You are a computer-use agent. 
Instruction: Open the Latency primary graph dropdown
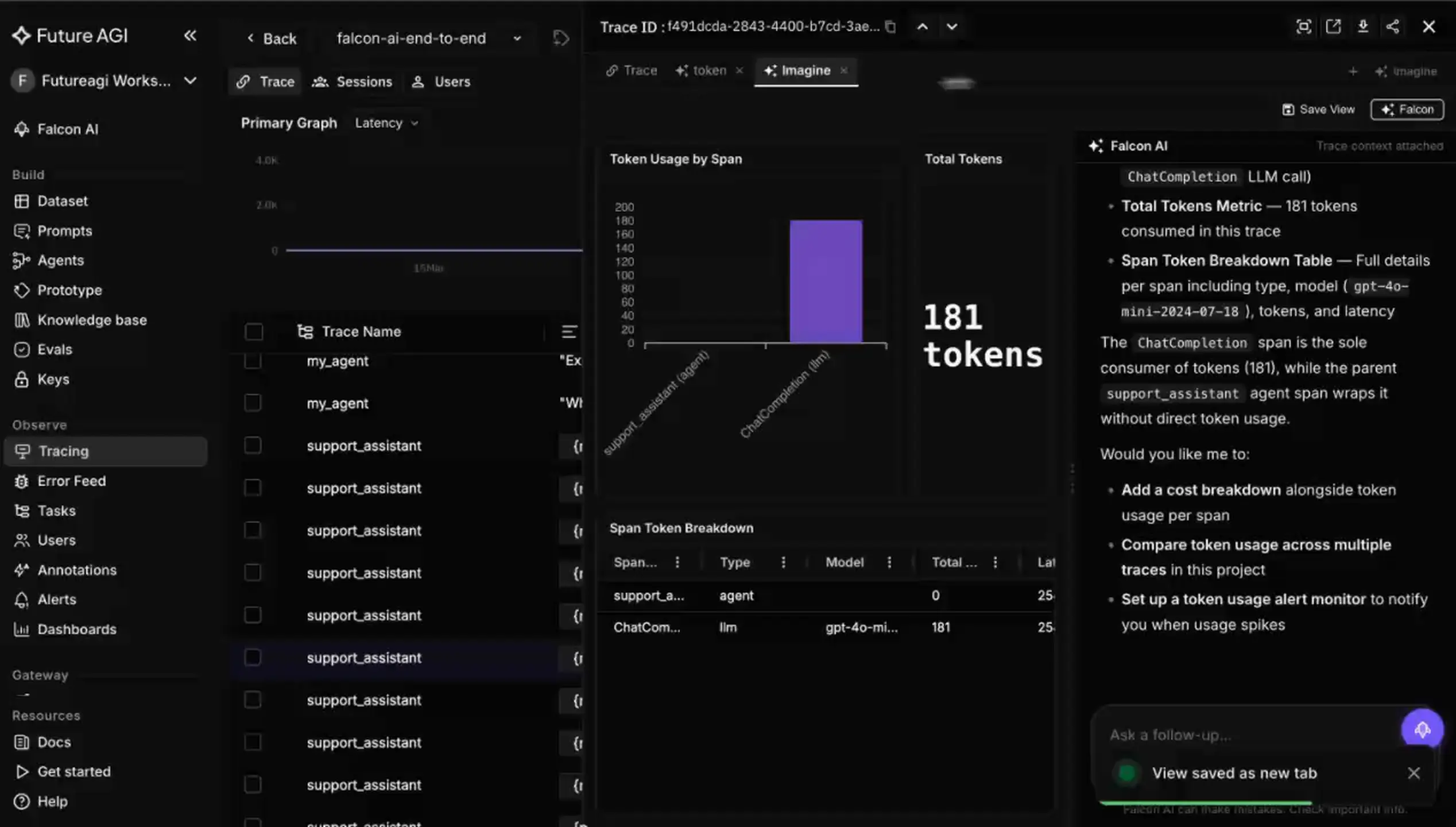click(x=386, y=123)
